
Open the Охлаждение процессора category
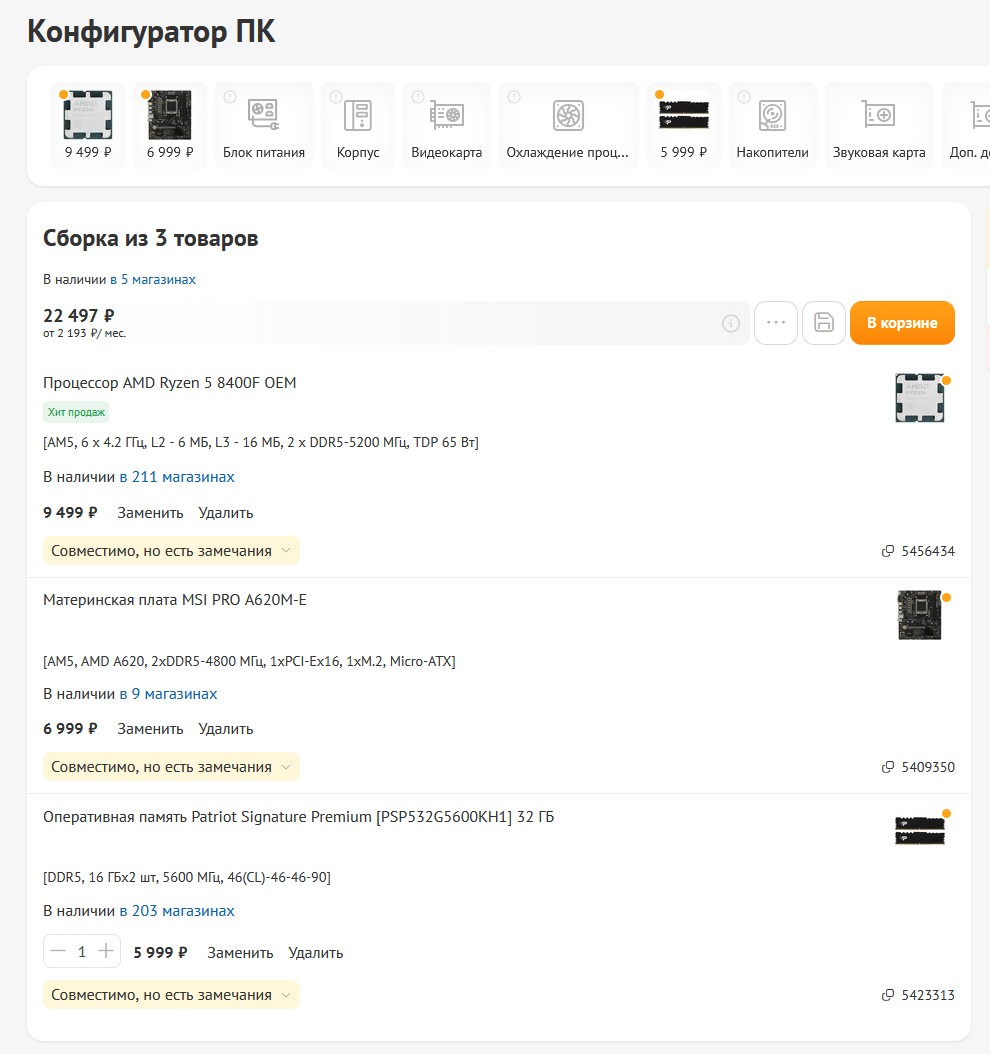(x=568, y=126)
